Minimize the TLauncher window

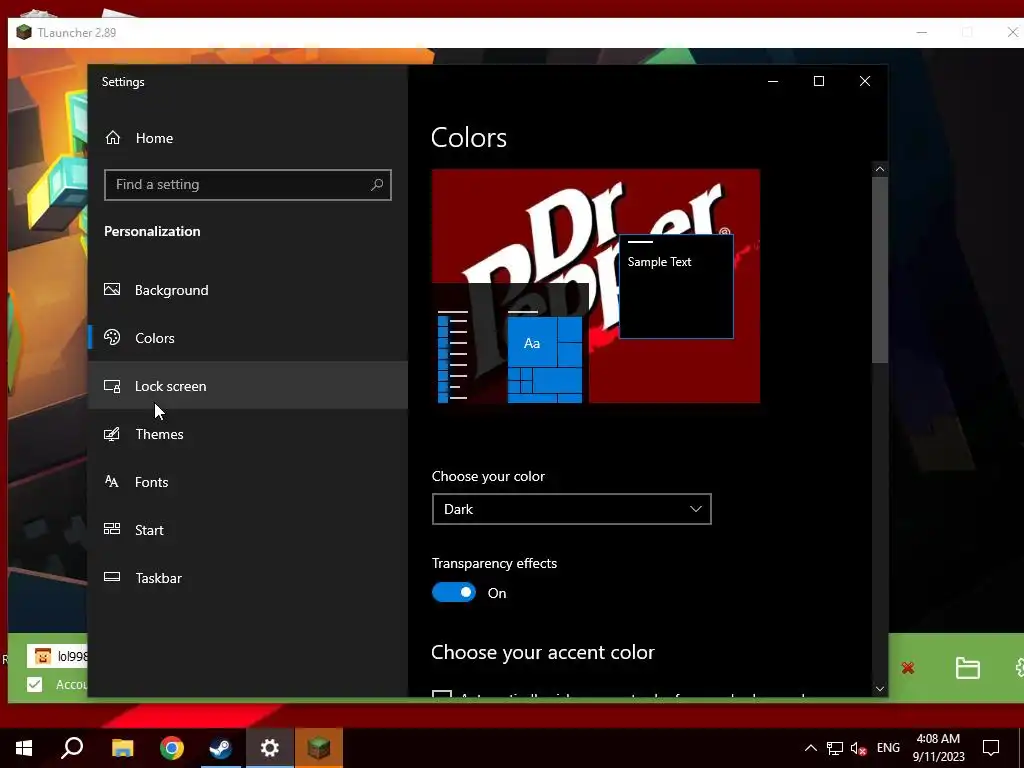pos(922,32)
